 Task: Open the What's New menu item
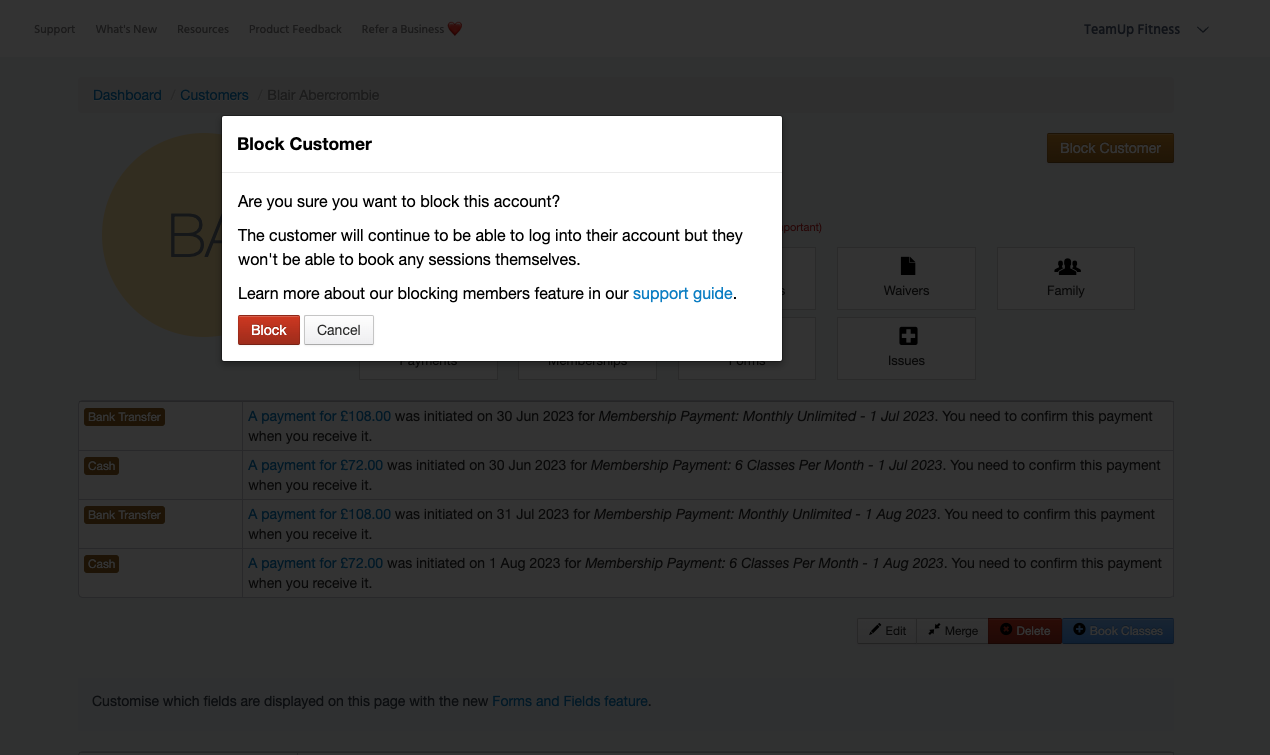pos(126,30)
